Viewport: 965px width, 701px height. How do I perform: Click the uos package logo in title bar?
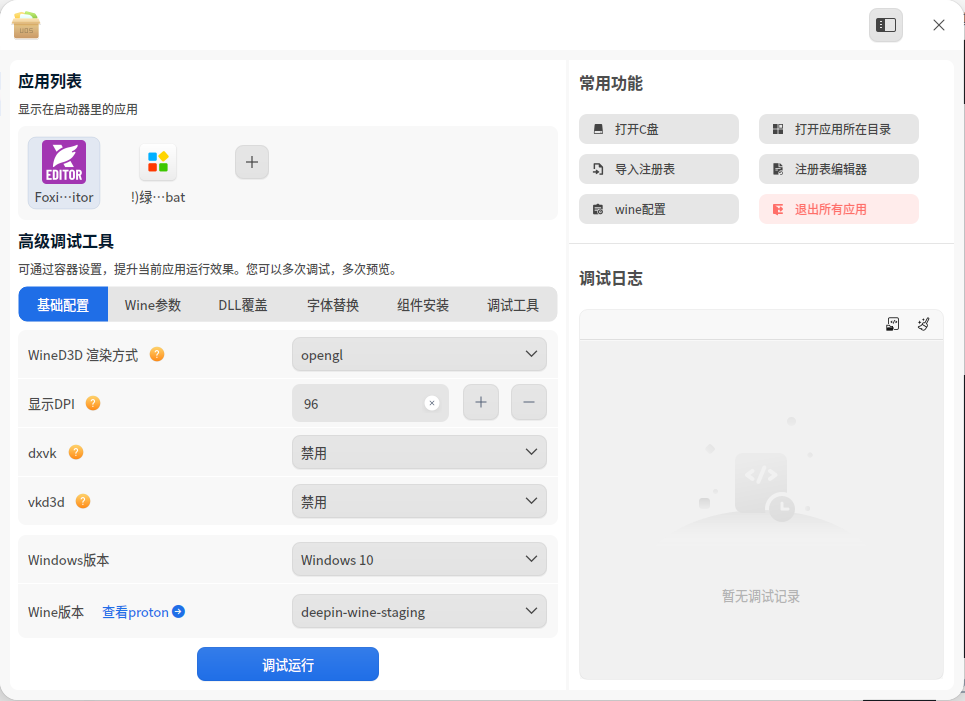pos(26,25)
